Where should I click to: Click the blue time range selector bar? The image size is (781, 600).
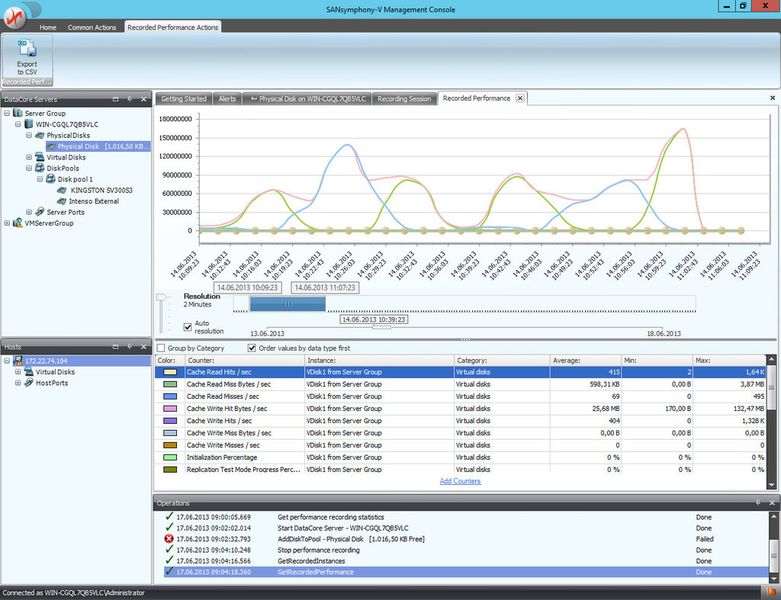coord(287,304)
